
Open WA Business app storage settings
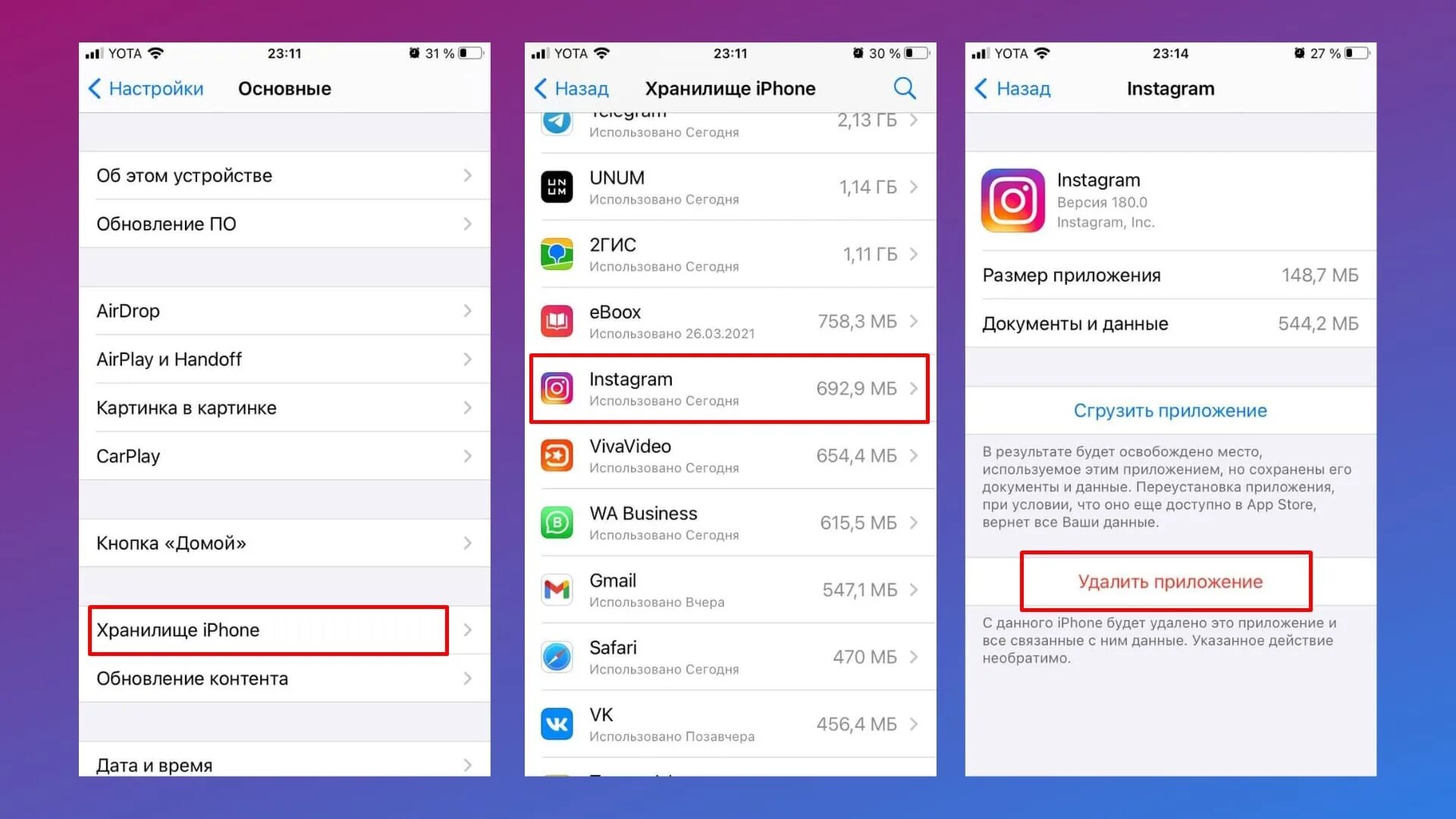(x=728, y=522)
